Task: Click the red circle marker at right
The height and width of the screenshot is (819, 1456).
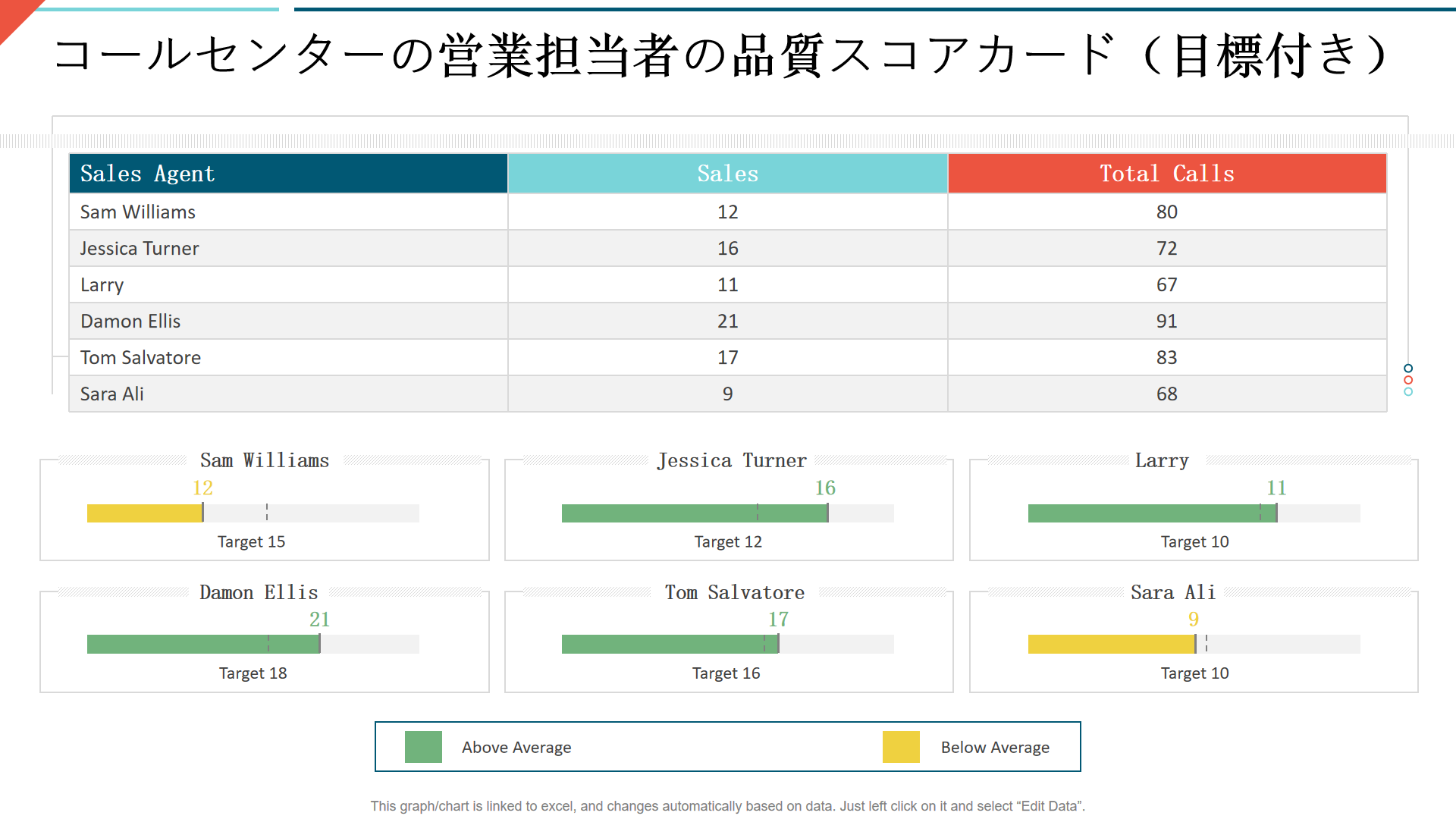Action: tap(1408, 381)
